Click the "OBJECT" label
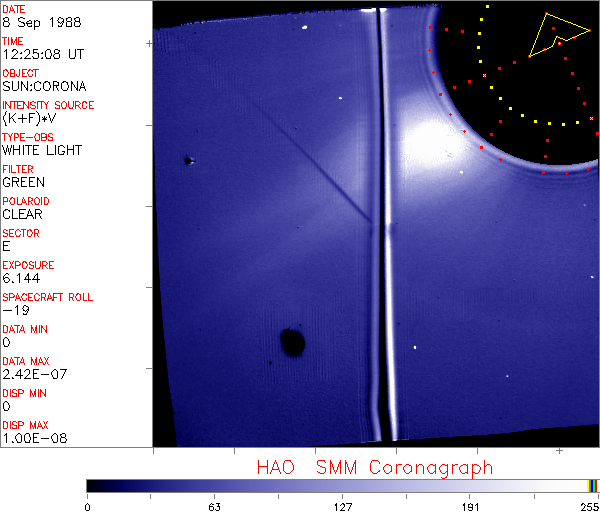 click(x=21, y=73)
